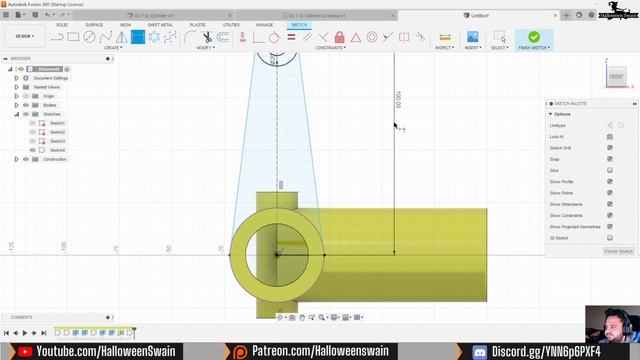The image size is (640, 360).
Task: Jump to the timeline's end
Action: click(44, 333)
